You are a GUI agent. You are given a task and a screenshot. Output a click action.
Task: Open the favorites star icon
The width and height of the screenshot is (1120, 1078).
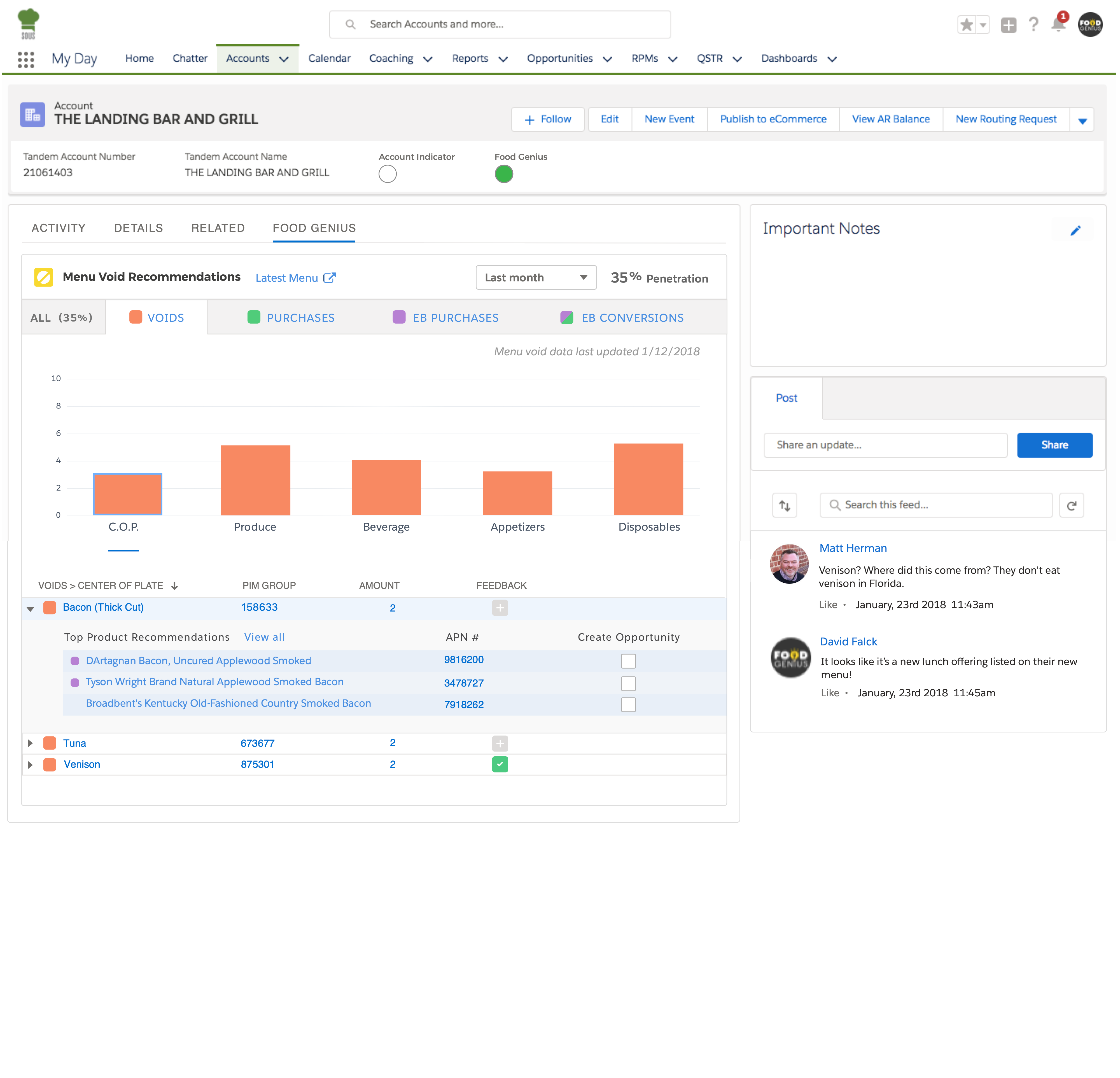pyautogui.click(x=966, y=25)
